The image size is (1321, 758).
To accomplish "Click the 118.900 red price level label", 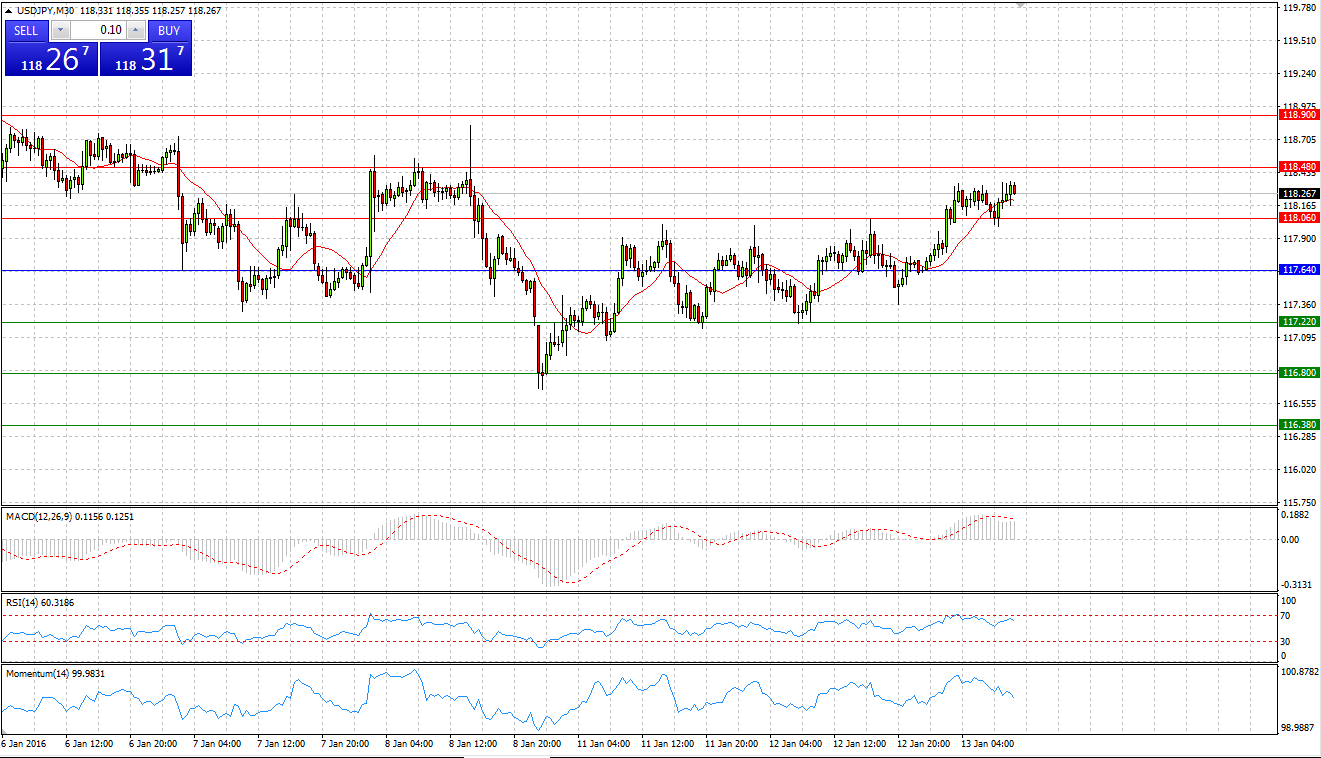I will pyautogui.click(x=1299, y=115).
